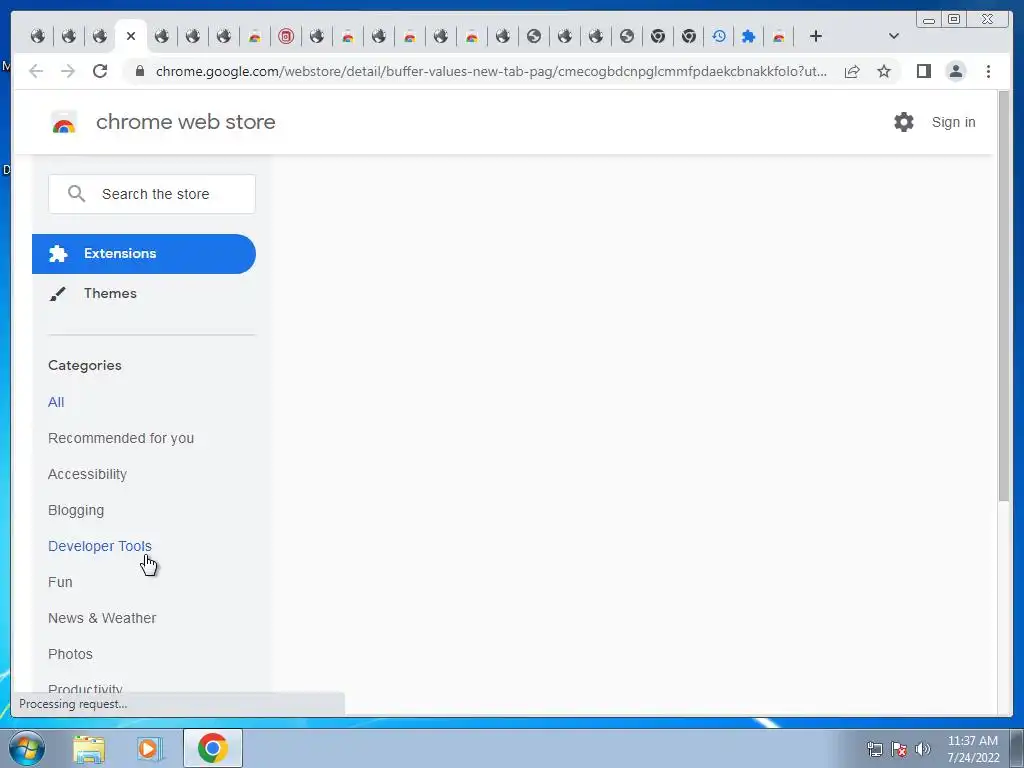Go forward to next page
Viewport: 1024px width, 768px height.
click(68, 71)
